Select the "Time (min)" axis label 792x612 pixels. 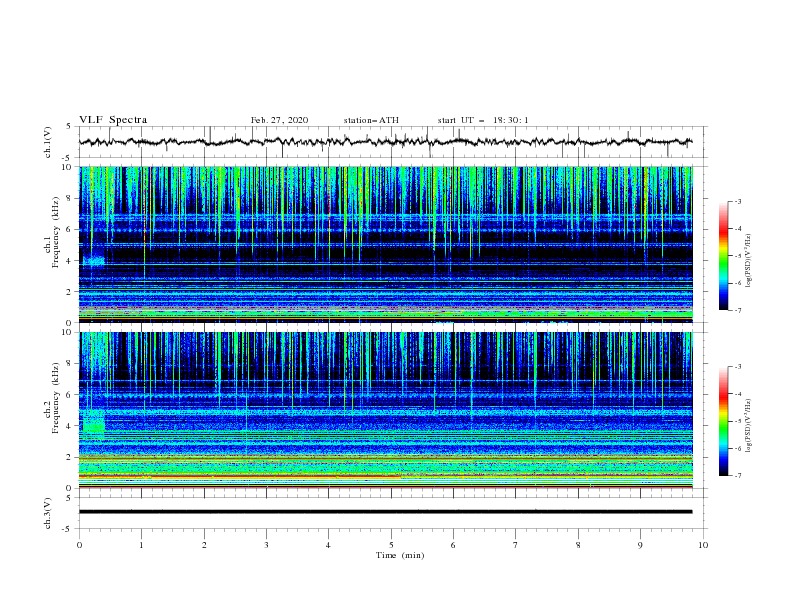[400, 555]
